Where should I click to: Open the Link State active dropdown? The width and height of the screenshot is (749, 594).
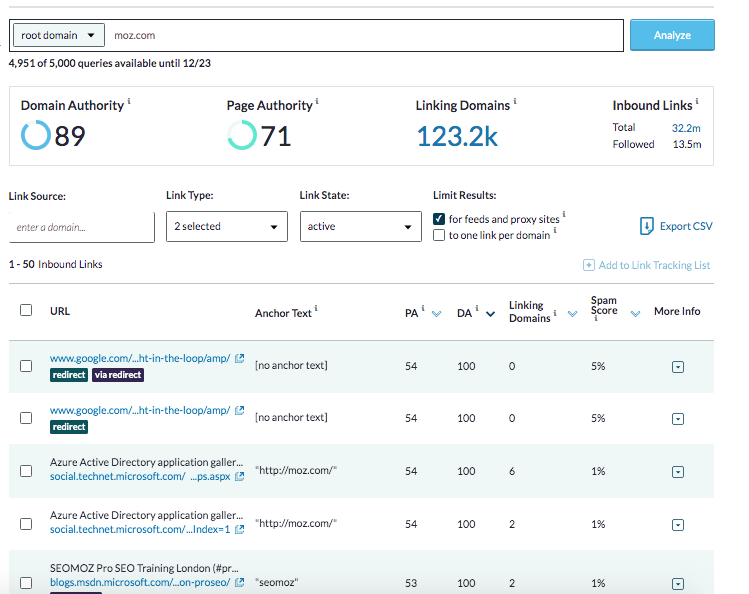[361, 226]
